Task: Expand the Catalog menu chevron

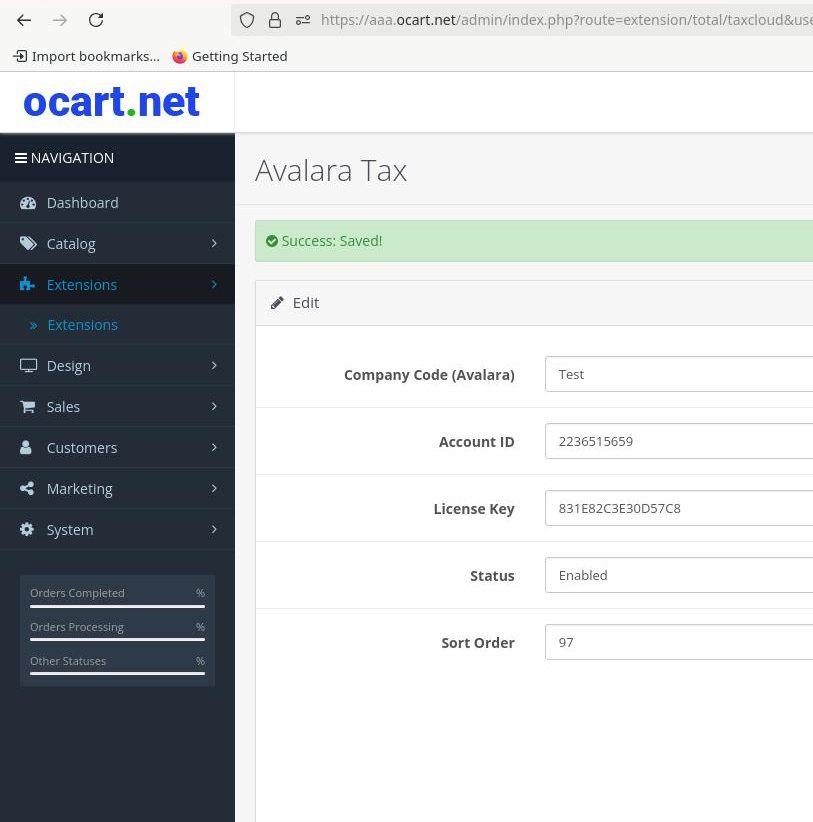Action: coord(214,243)
